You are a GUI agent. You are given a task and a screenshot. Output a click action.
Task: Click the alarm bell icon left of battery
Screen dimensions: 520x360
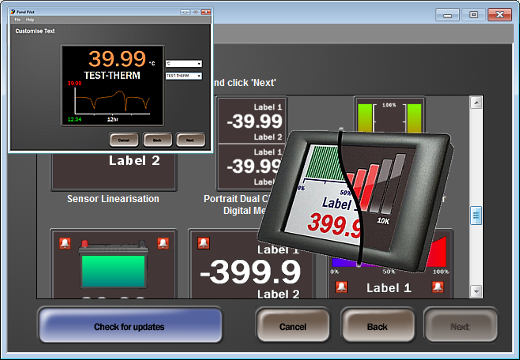[65, 244]
